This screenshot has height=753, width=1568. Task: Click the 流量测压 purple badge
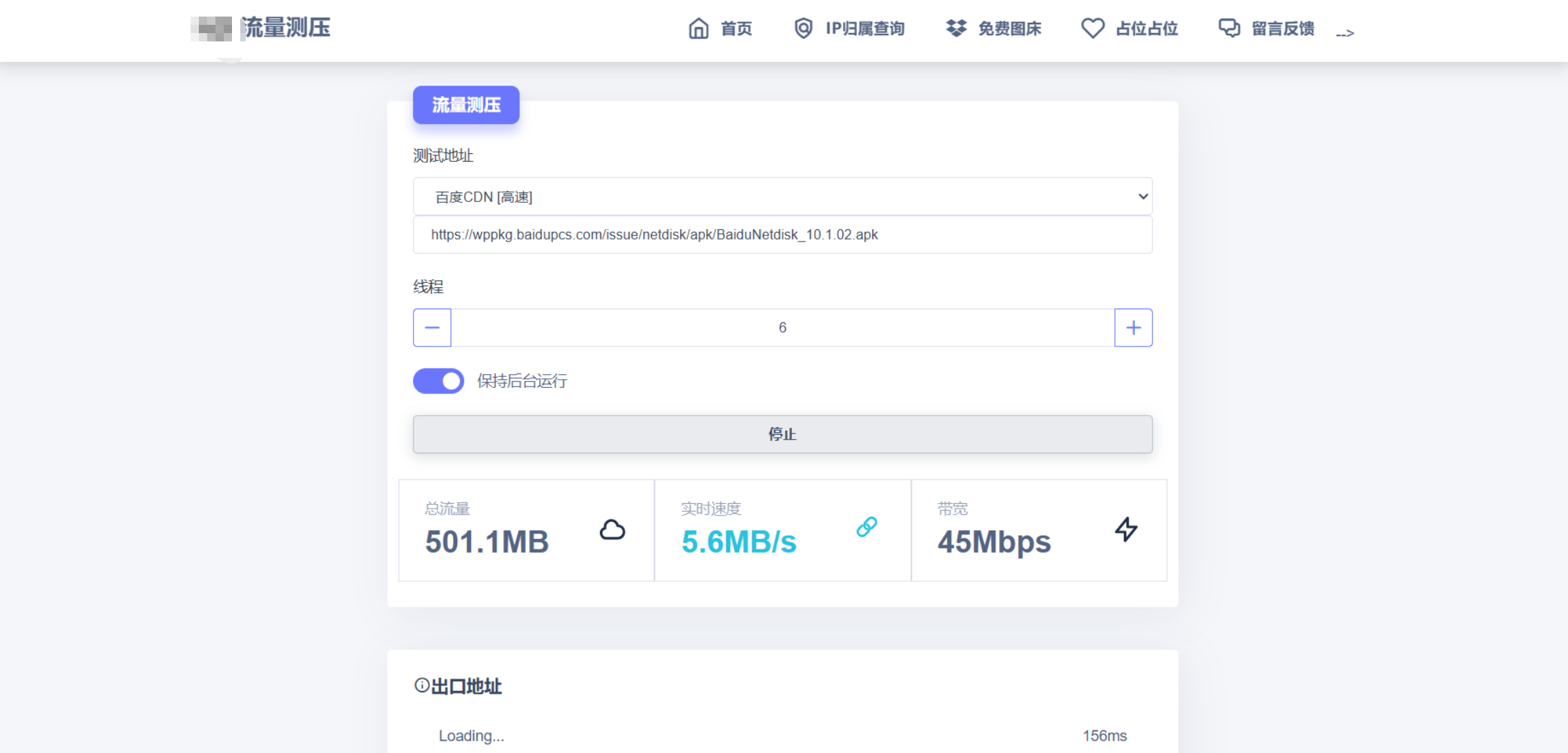click(466, 105)
